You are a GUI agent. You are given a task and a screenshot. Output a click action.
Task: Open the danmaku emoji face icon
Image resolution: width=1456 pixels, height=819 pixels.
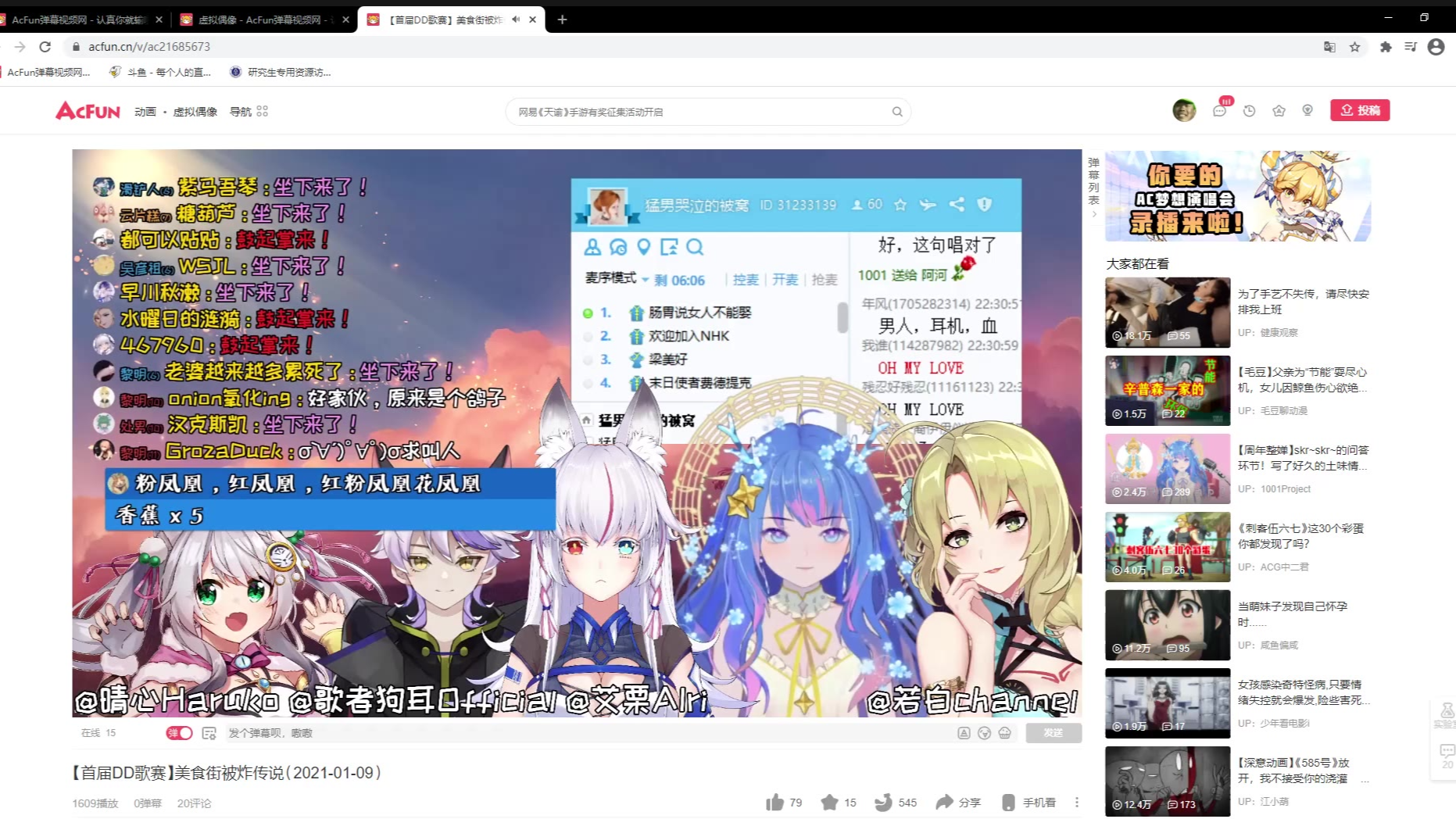[984, 733]
